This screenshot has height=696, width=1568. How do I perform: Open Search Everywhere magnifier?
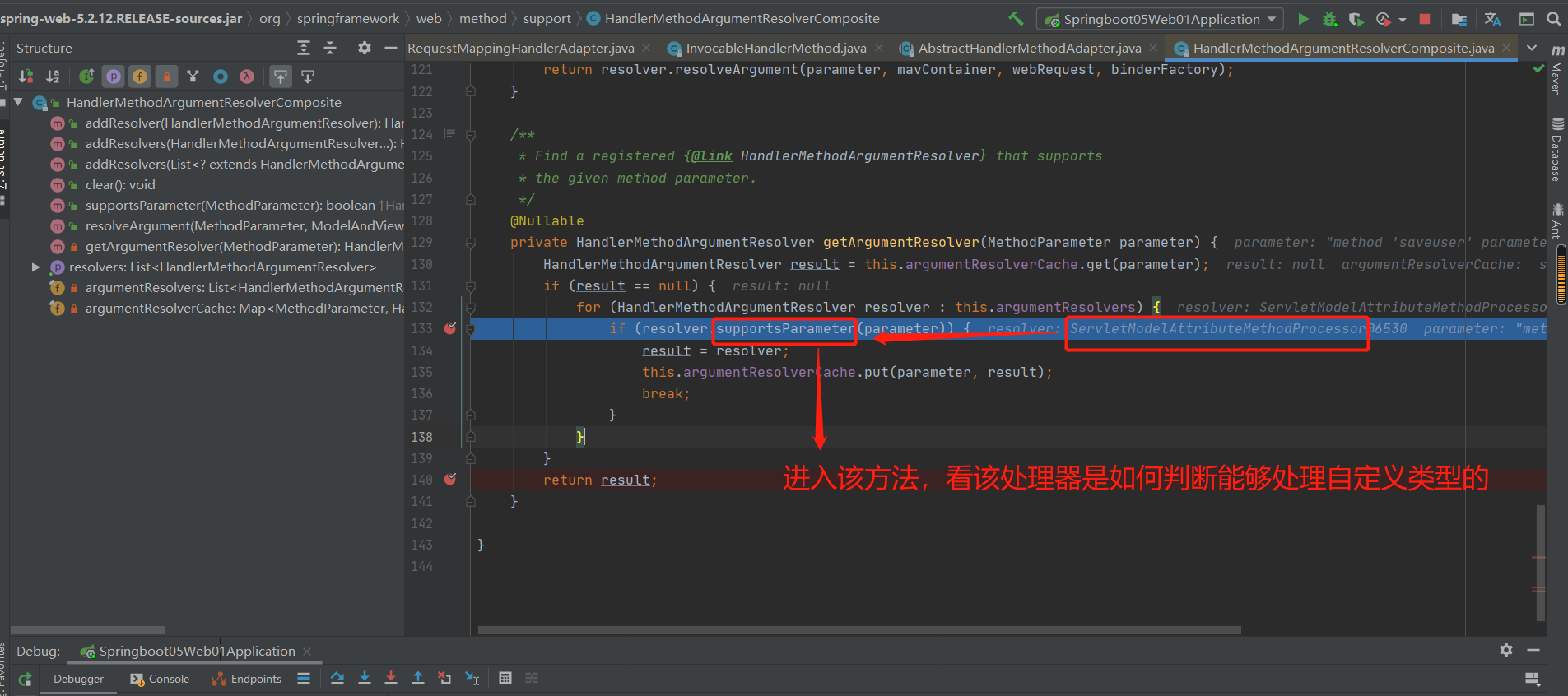(1553, 18)
